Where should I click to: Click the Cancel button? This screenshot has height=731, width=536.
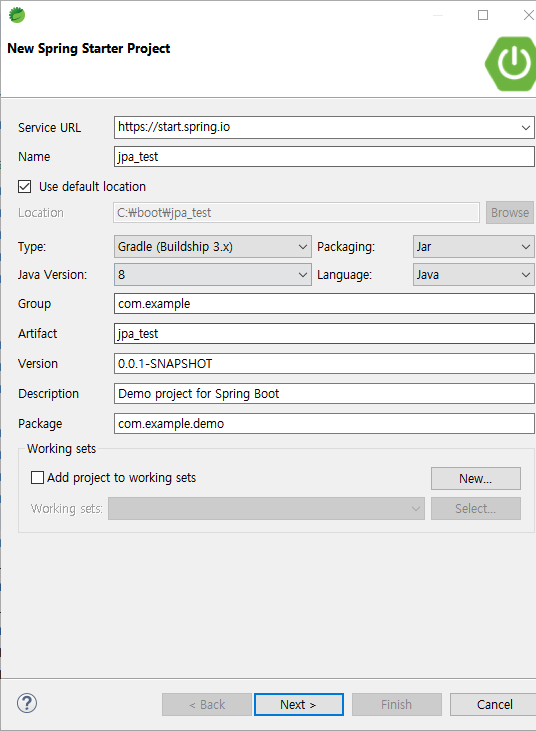(x=494, y=704)
